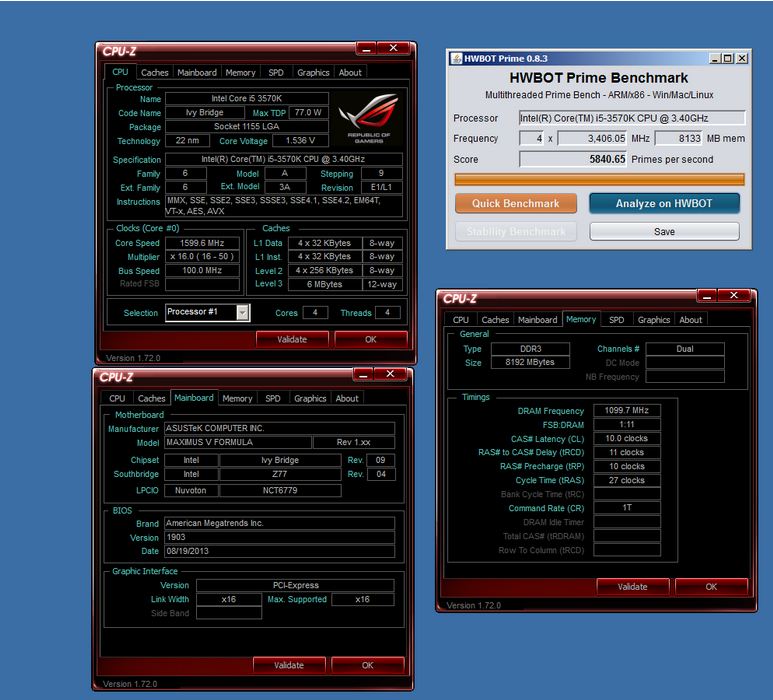Image resolution: width=773 pixels, height=700 pixels.
Task: Click the 3,406.05 MHz frequency field
Action: coord(592,139)
